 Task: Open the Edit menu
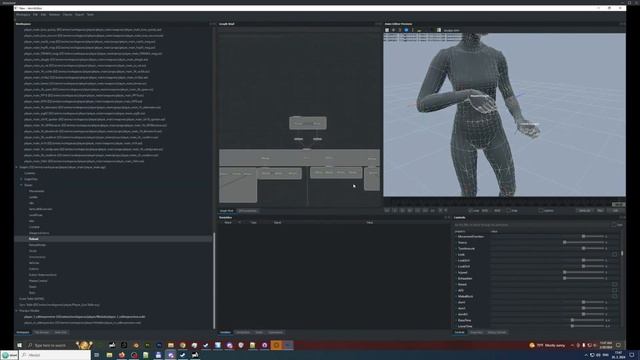click(x=43, y=14)
